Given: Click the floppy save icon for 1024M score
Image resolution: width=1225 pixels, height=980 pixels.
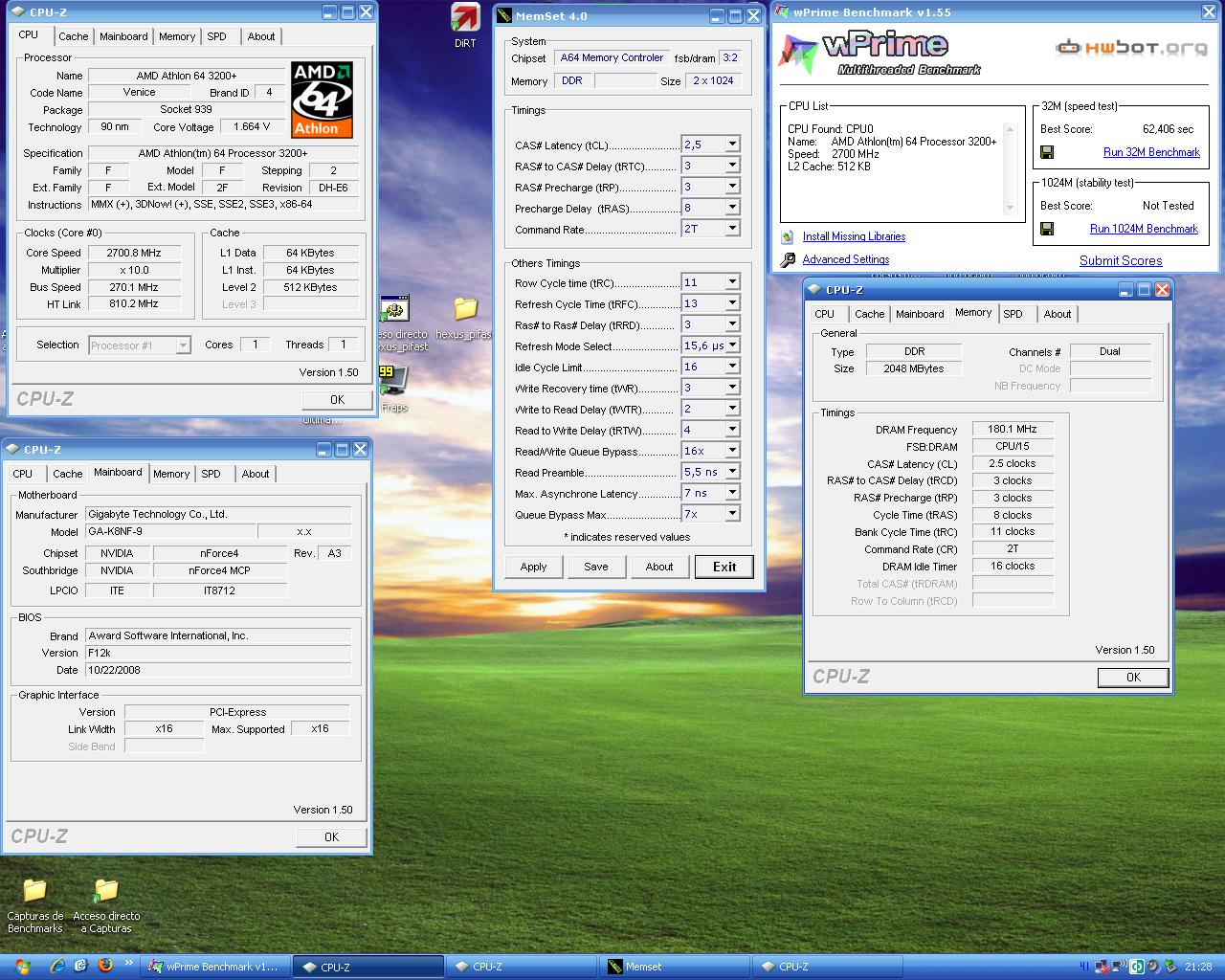Looking at the screenshot, I should [1047, 229].
